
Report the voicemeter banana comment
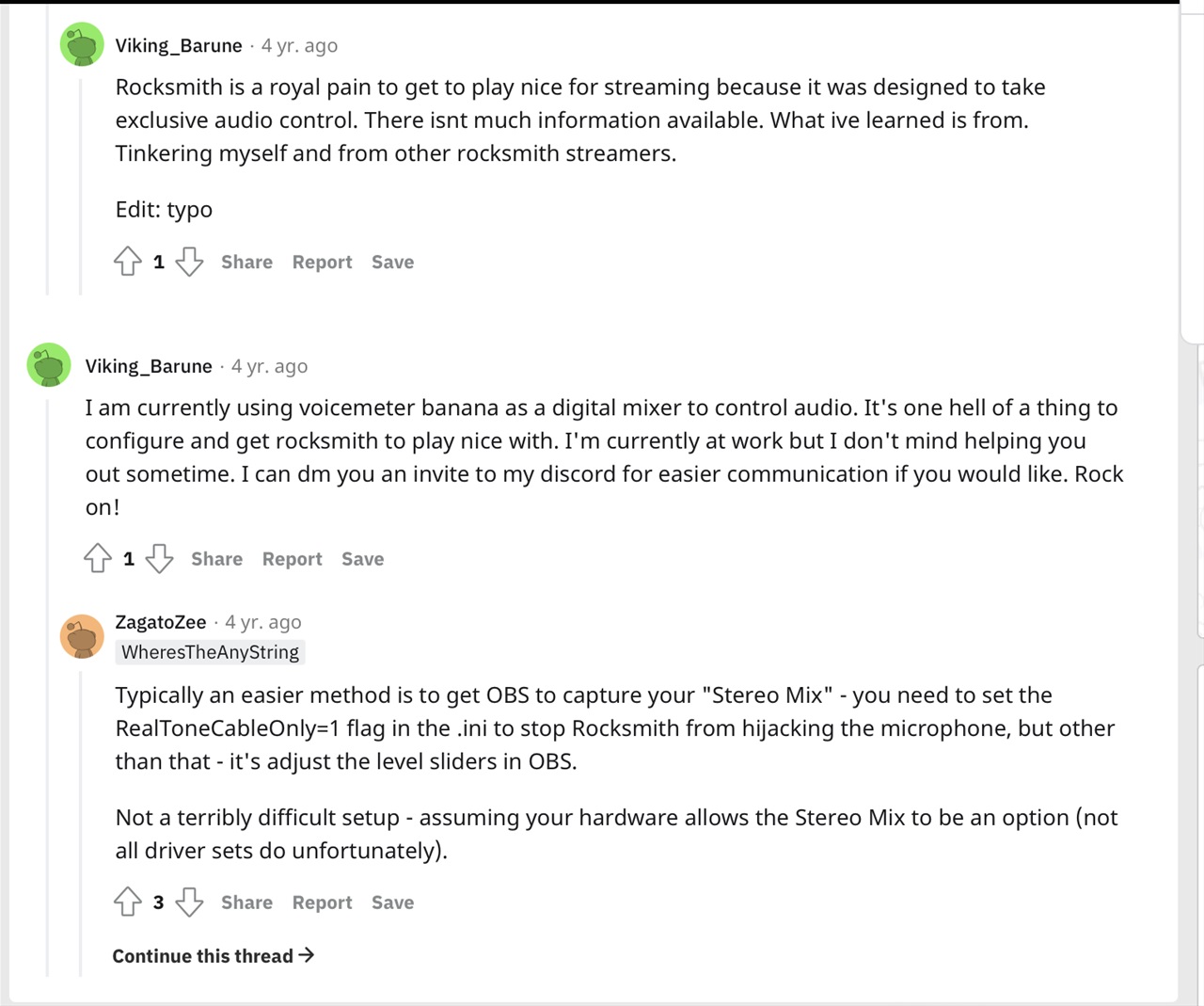tap(292, 558)
